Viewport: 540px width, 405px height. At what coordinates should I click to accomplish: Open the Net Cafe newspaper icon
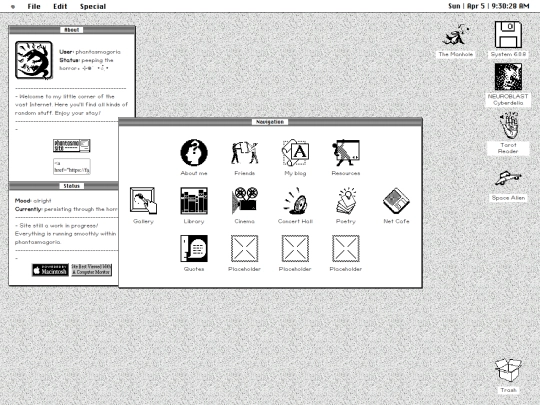396,201
